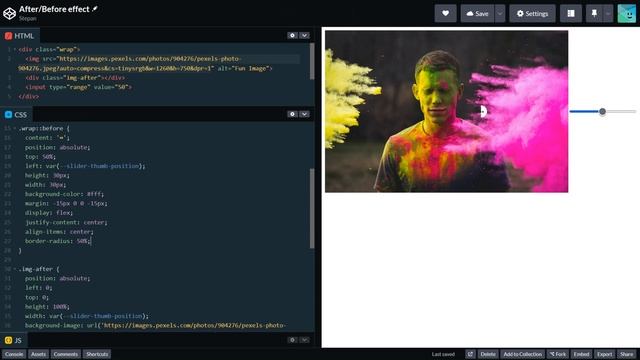Delete this pen
The image size is (640, 360).
pyautogui.click(x=488, y=354)
